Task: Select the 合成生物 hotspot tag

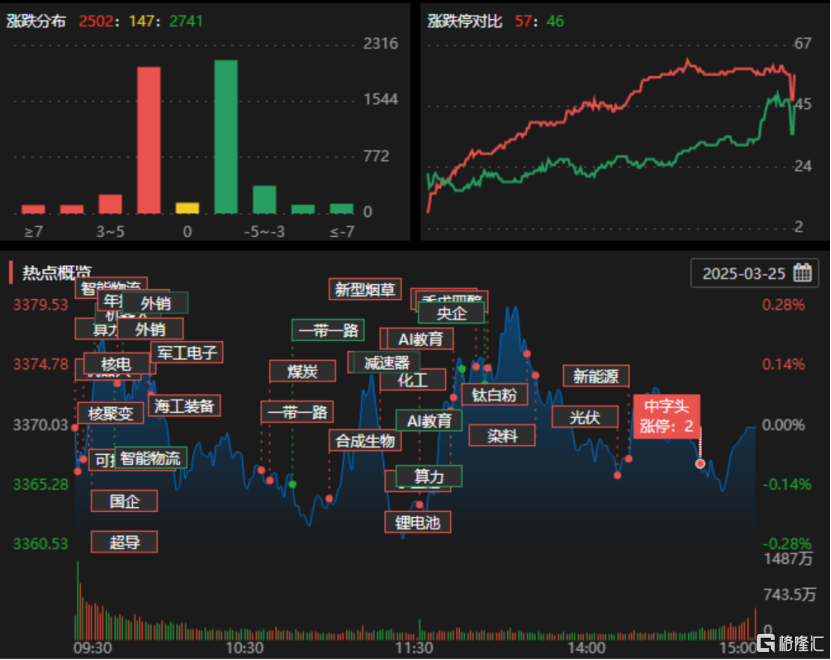Action: click(x=365, y=440)
